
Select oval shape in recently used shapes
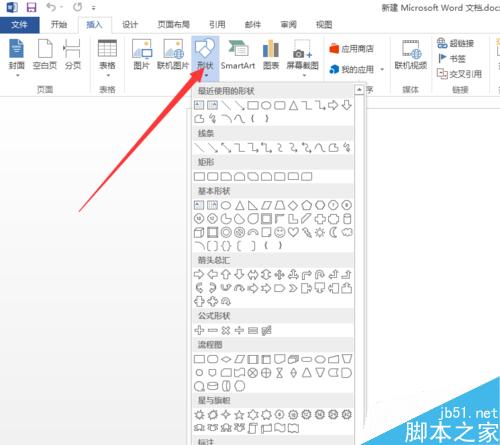pyautogui.click(x=266, y=106)
